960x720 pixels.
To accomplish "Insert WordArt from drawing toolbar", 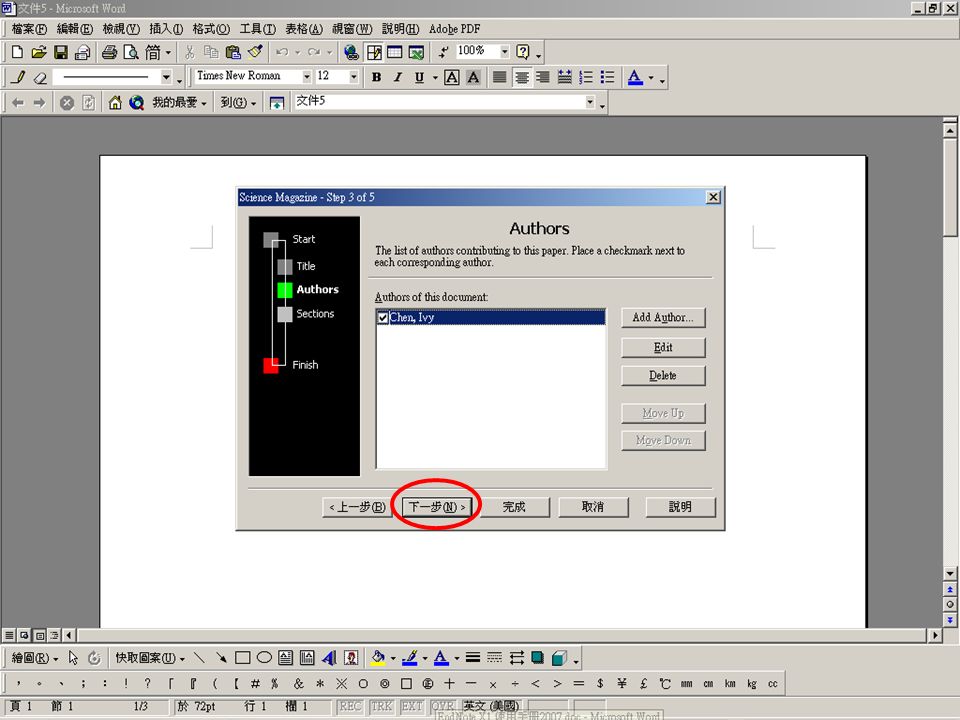I will pyautogui.click(x=329, y=658).
